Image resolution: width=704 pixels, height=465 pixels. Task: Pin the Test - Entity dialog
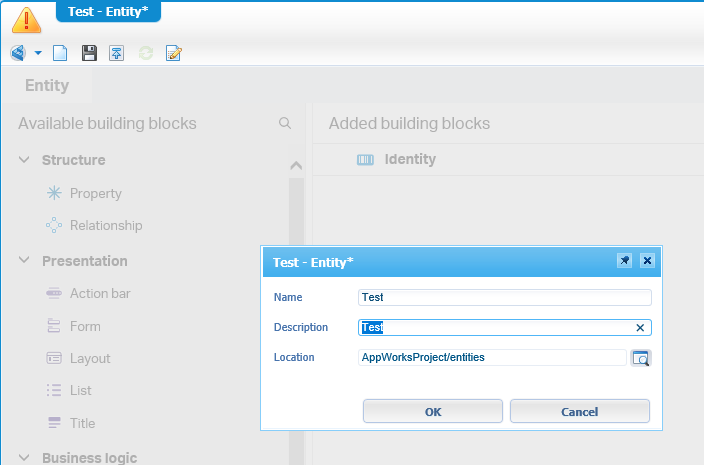625,261
